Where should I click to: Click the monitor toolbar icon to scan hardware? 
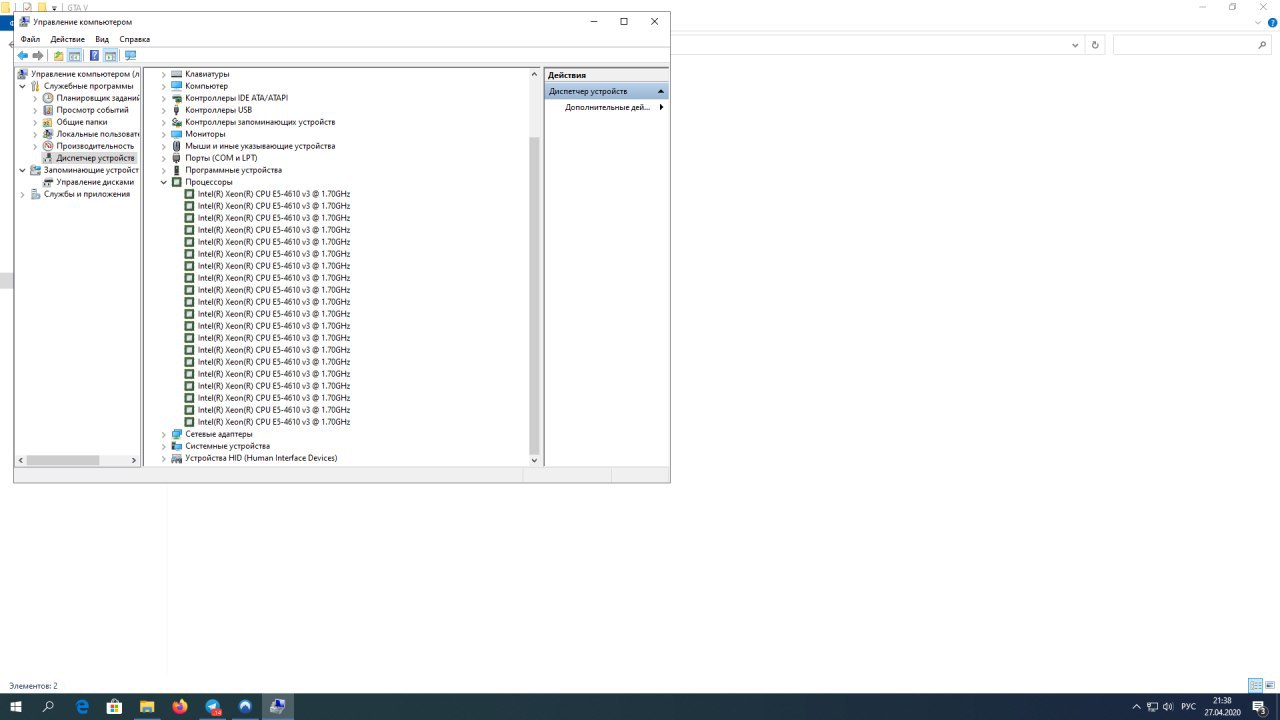(130, 56)
